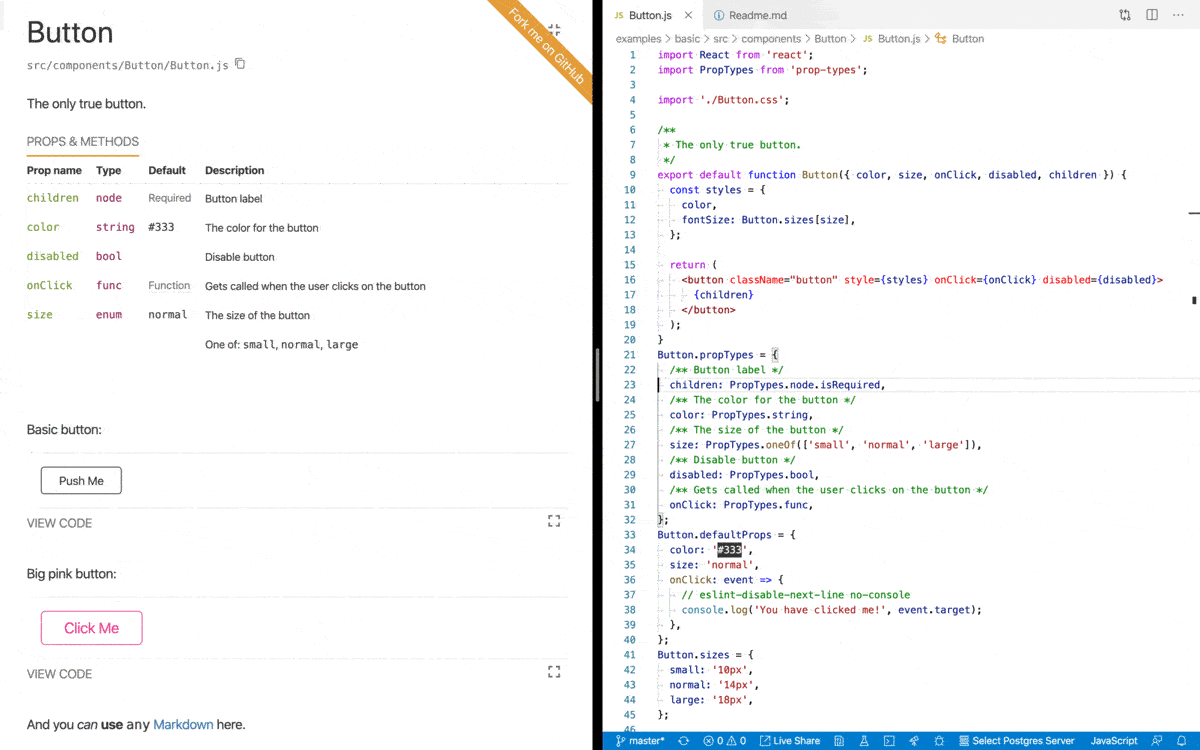Click Select Postgres Server in the status bar
The height and width of the screenshot is (750, 1200).
[1016, 740]
